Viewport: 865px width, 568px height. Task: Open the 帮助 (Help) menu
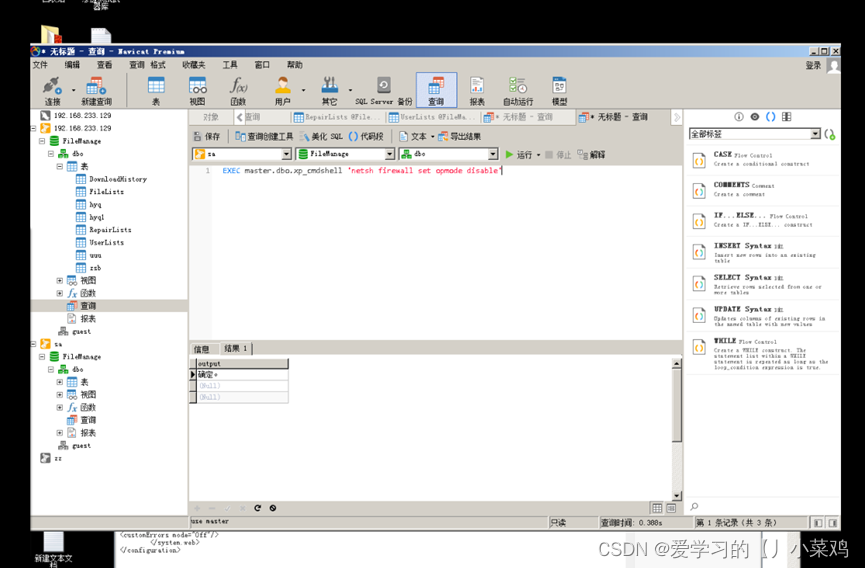pyautogui.click(x=295, y=65)
